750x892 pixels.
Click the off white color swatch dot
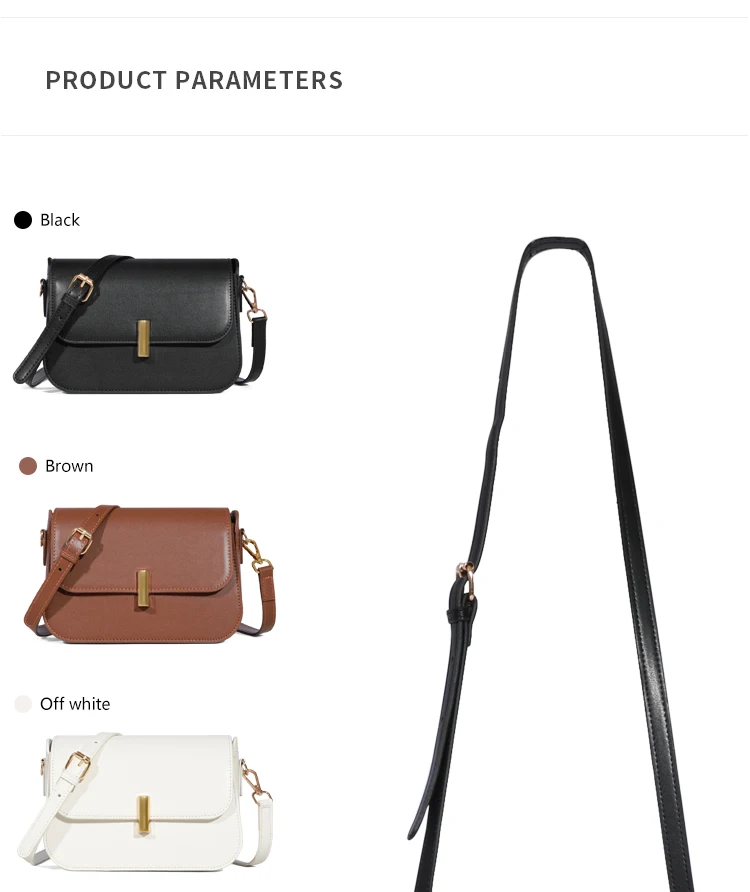tap(23, 704)
